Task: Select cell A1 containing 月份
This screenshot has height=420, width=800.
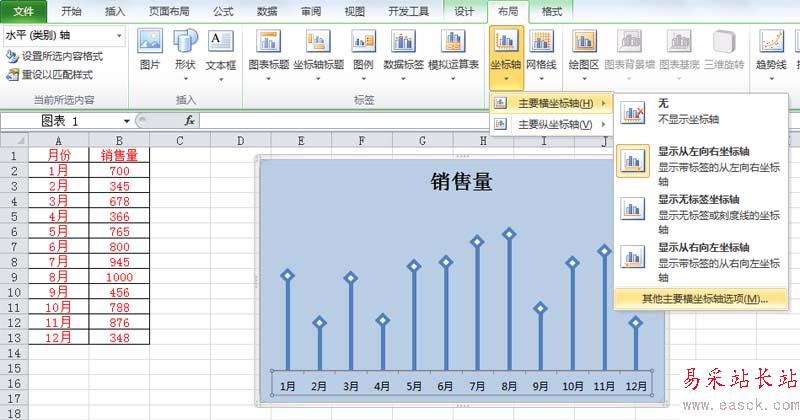Action: tap(58, 155)
